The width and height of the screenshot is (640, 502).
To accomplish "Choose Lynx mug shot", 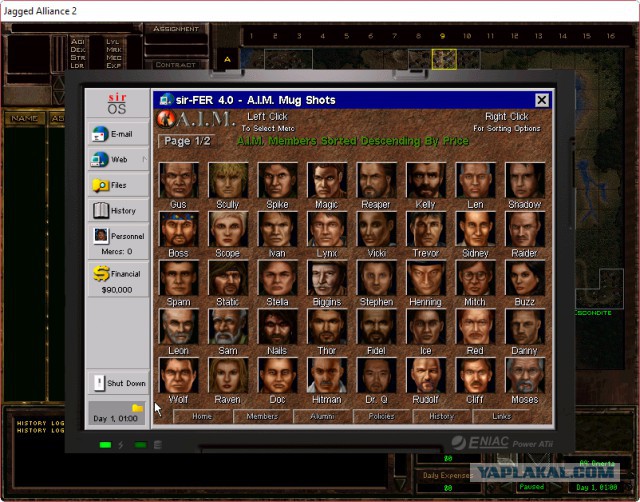I will coord(327,229).
